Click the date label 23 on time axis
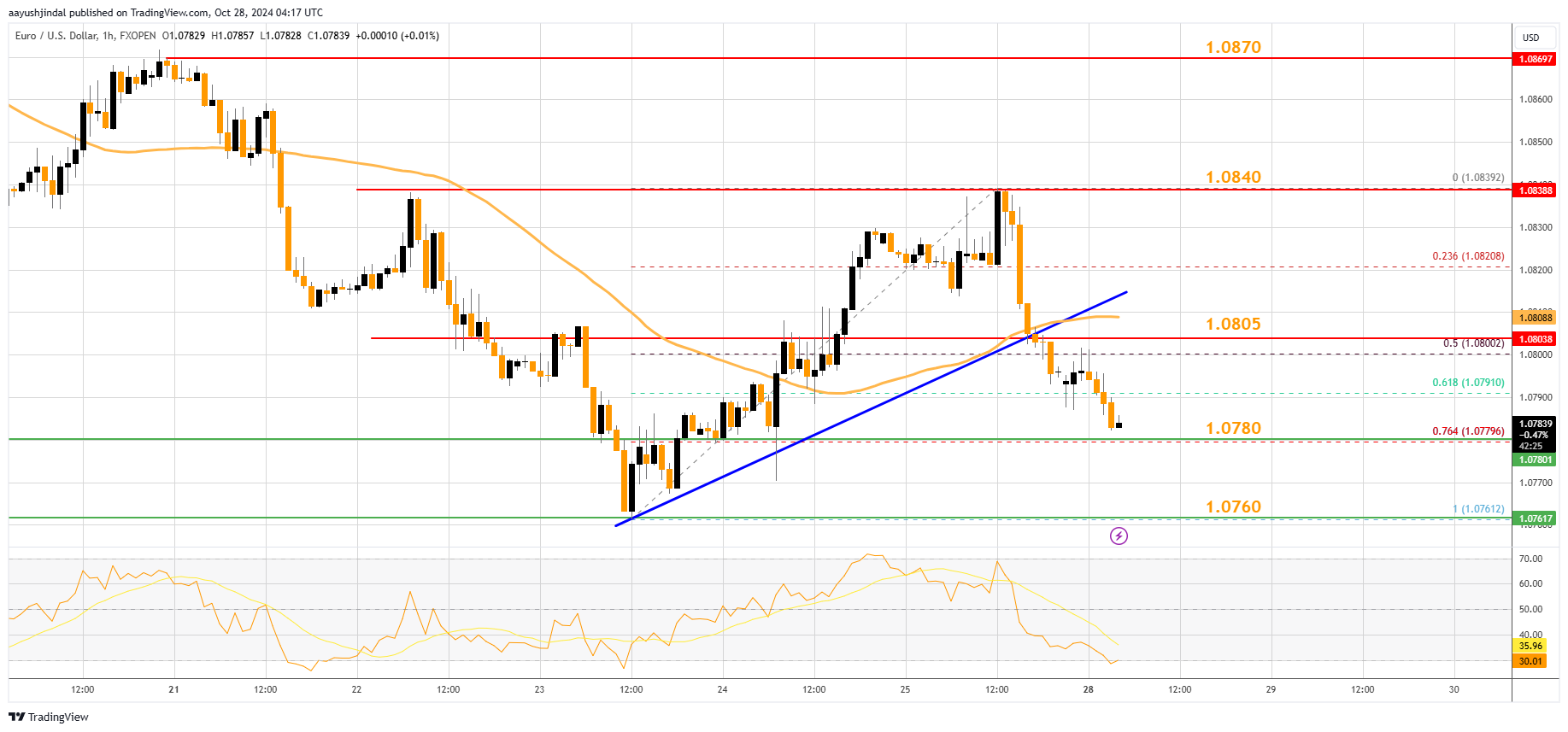 539,689
